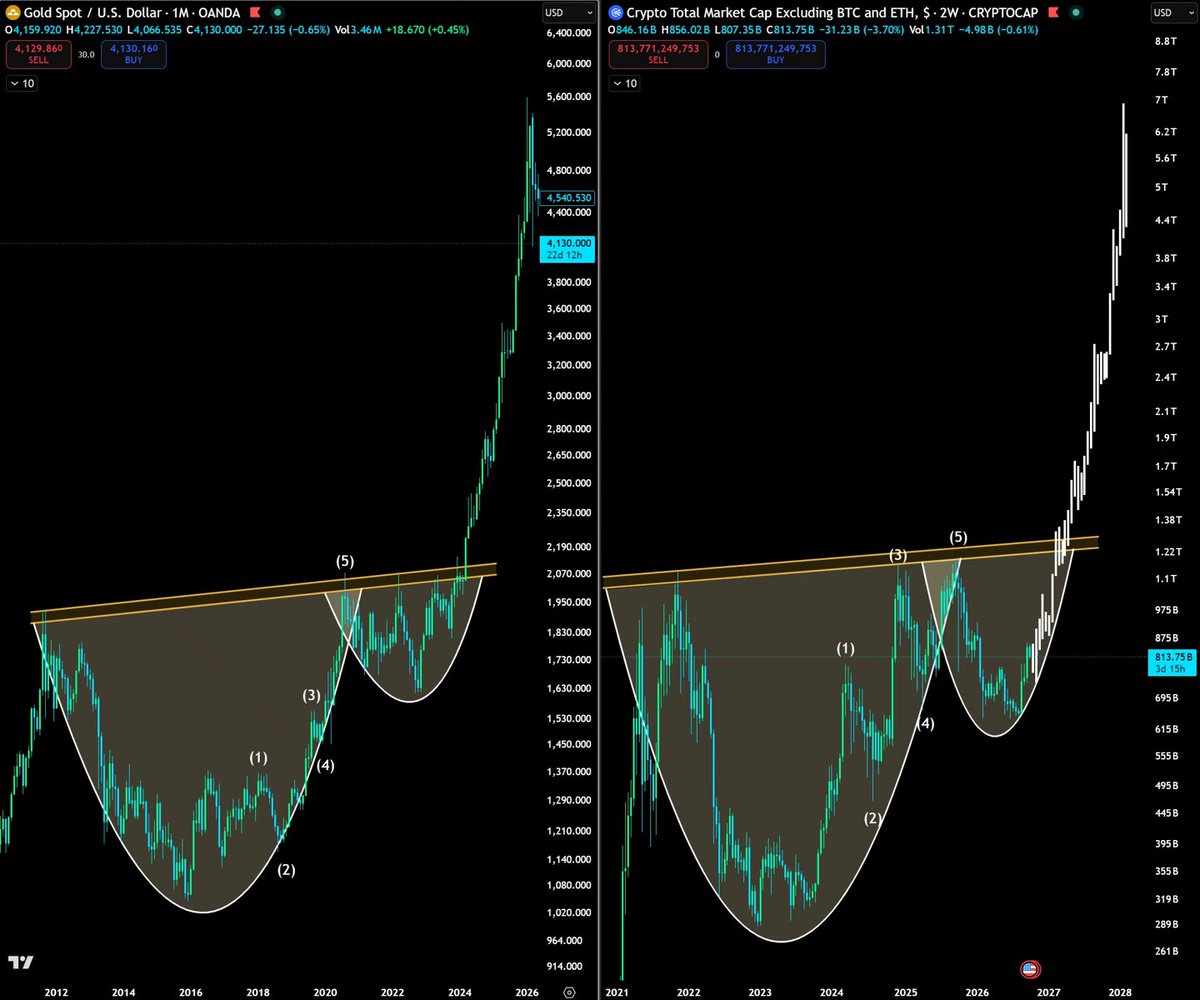Viewport: 1200px width, 1000px height.
Task: Click the BUY 4,130.160 button
Action: point(133,54)
